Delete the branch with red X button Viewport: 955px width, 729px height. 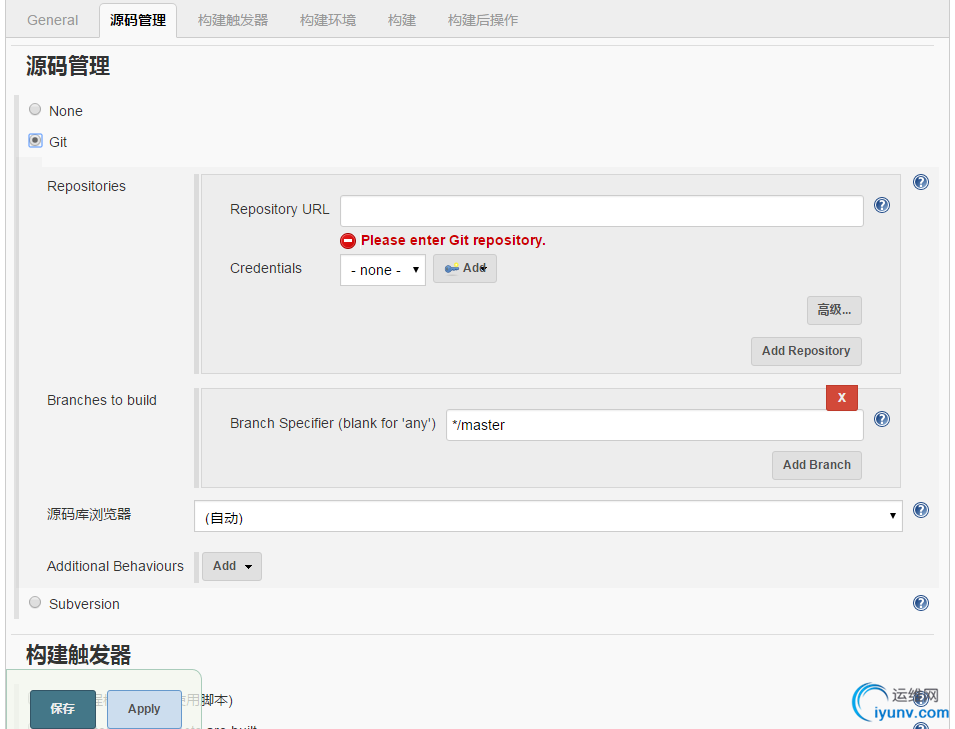[842, 398]
